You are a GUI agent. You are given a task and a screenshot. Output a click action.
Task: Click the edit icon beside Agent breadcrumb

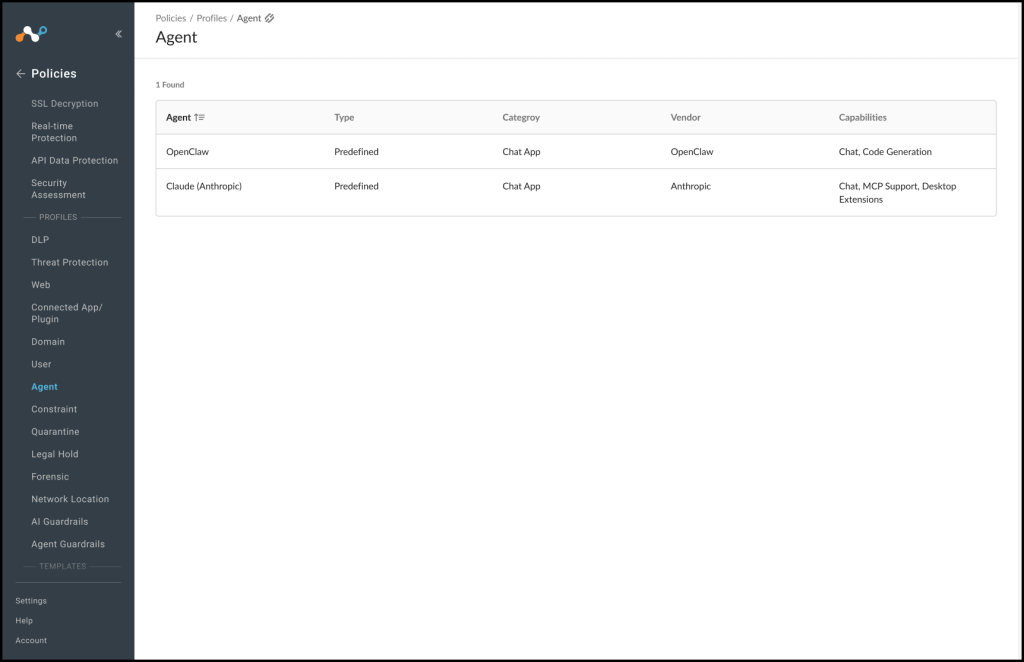pyautogui.click(x=269, y=18)
